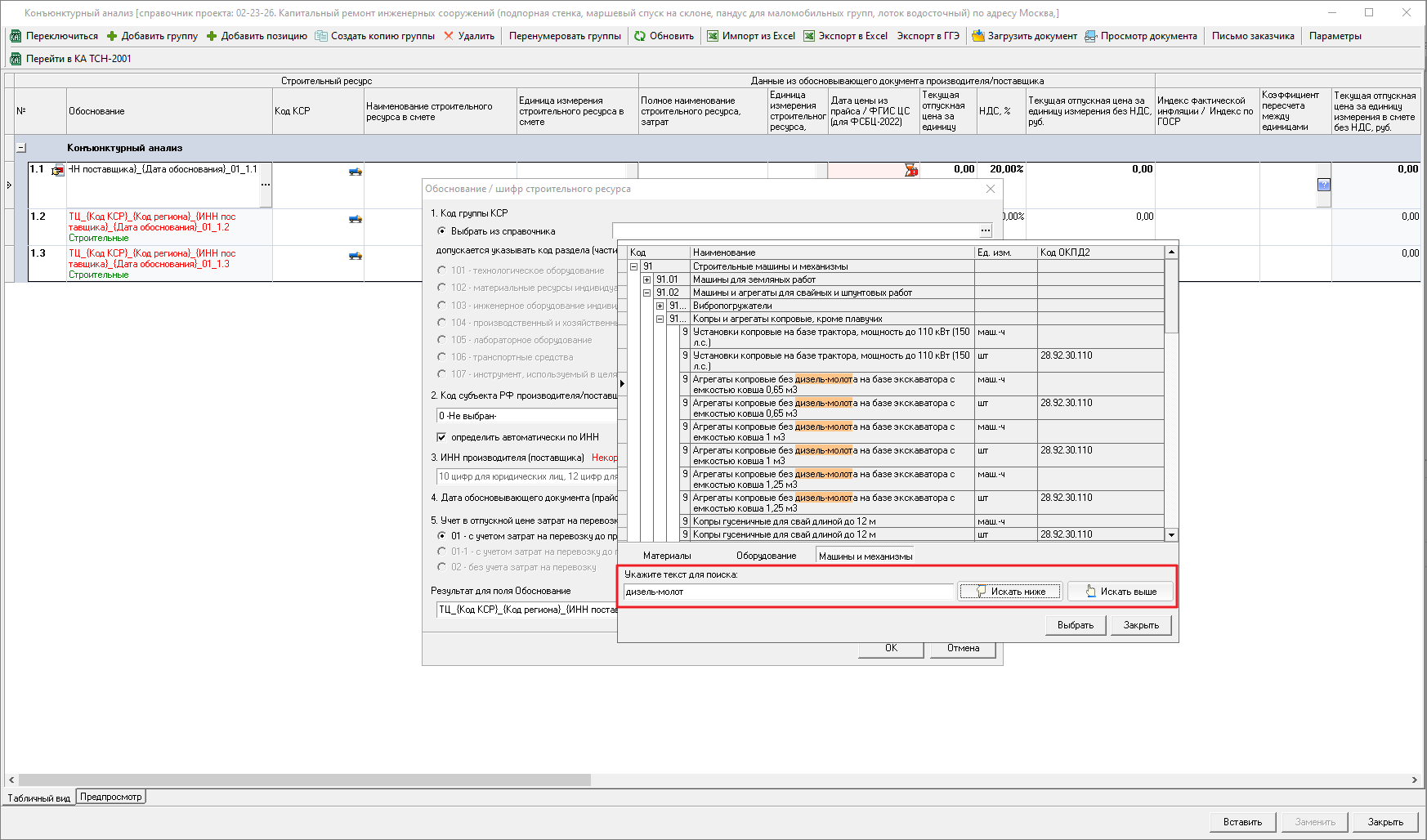Click the 'Просмотр документа' icon

1091,36
